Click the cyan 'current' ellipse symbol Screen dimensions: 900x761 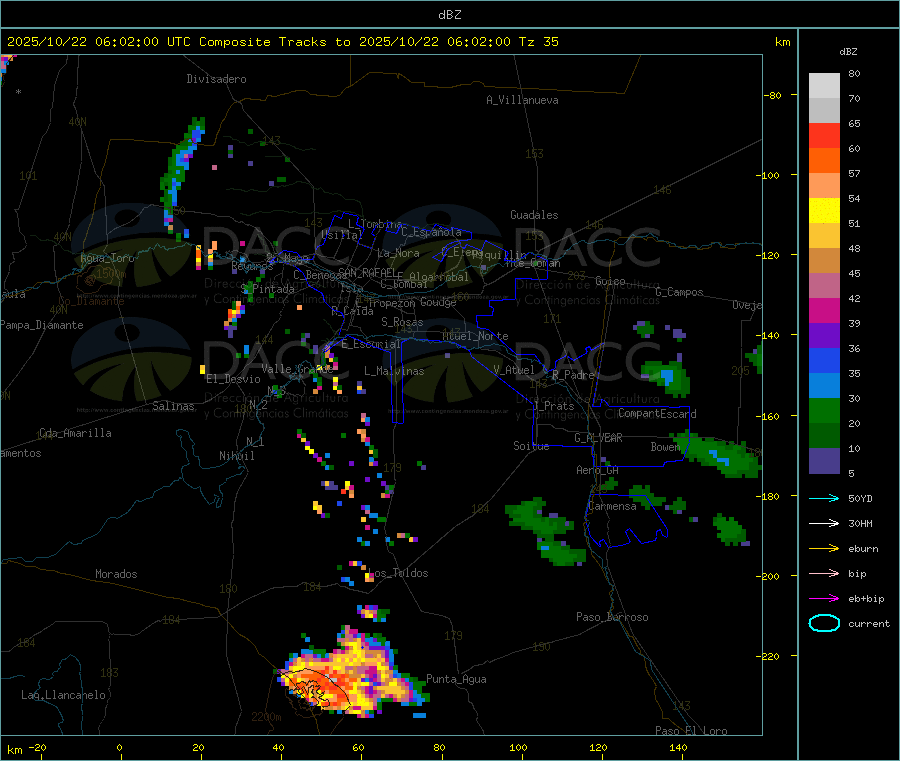[x=824, y=623]
